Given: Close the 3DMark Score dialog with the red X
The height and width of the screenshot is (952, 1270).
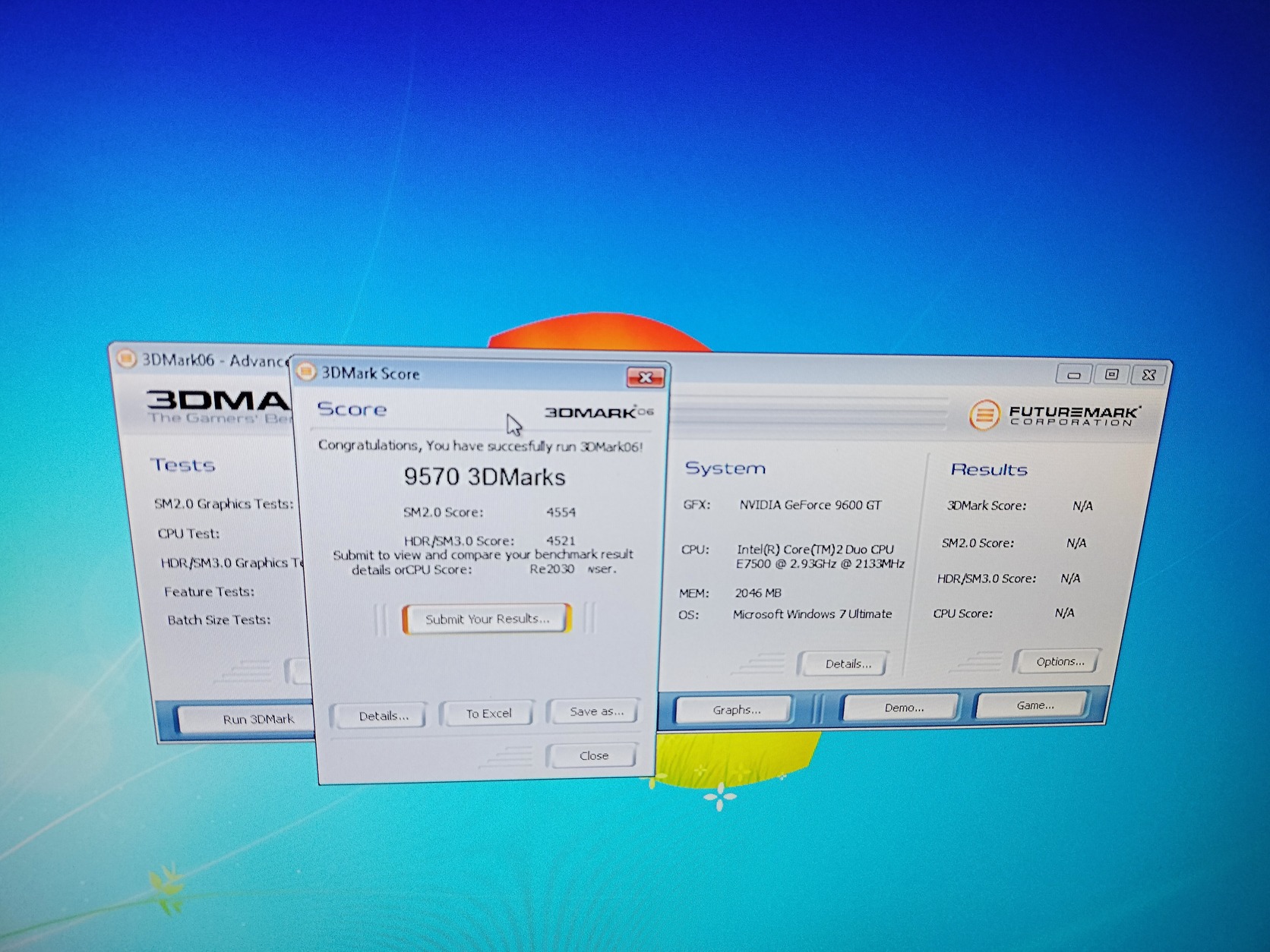Looking at the screenshot, I should click(x=645, y=377).
